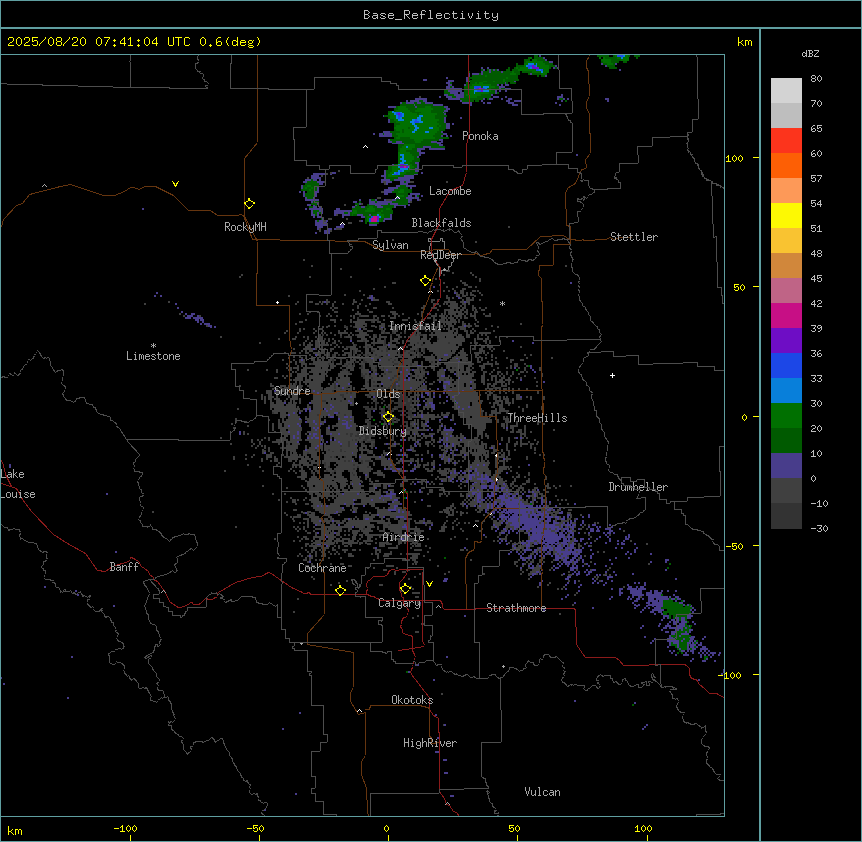Click the Didsbury town label
This screenshot has height=842, width=862.
383,431
